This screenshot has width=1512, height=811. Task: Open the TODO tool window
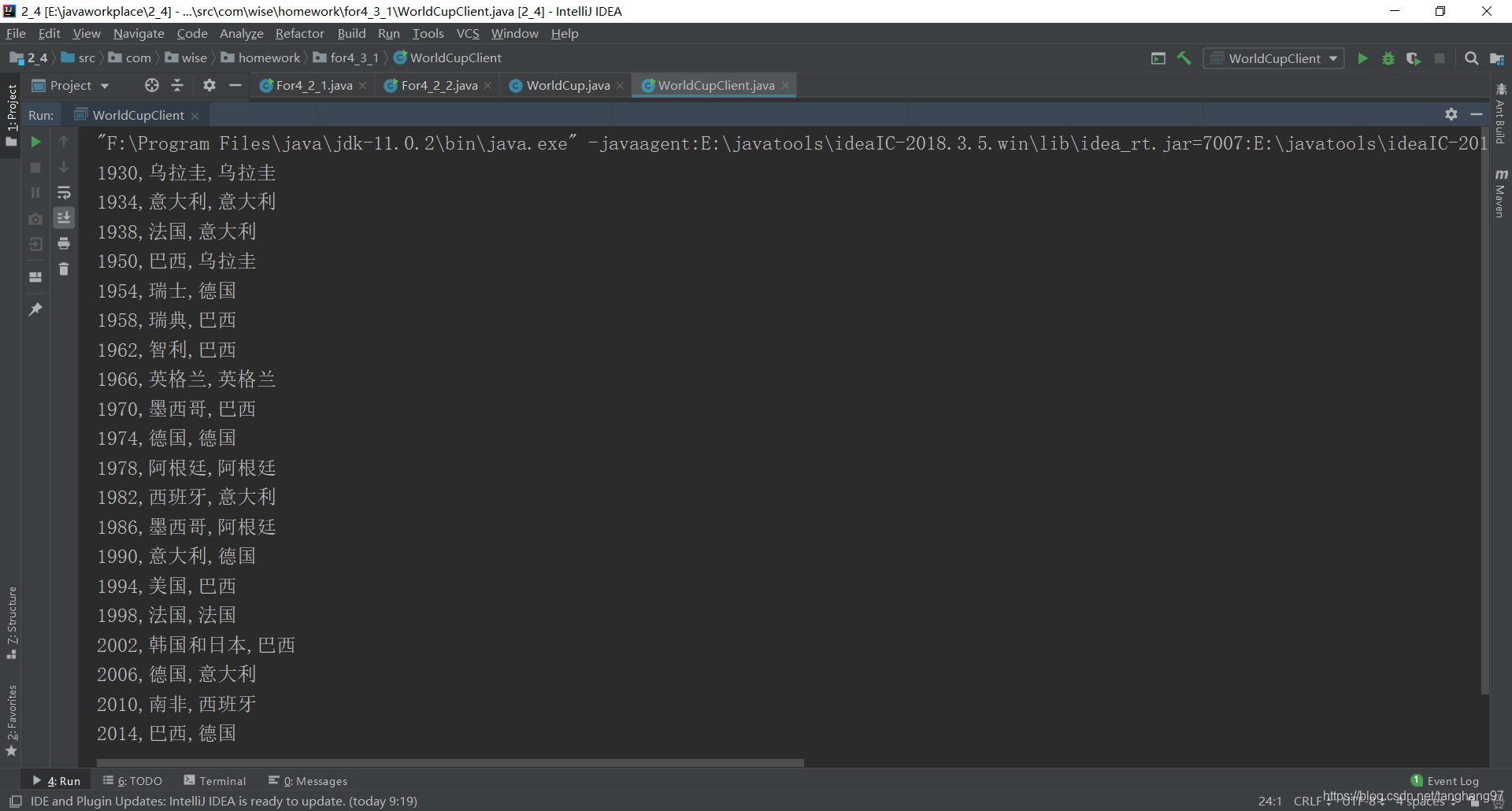click(x=132, y=780)
